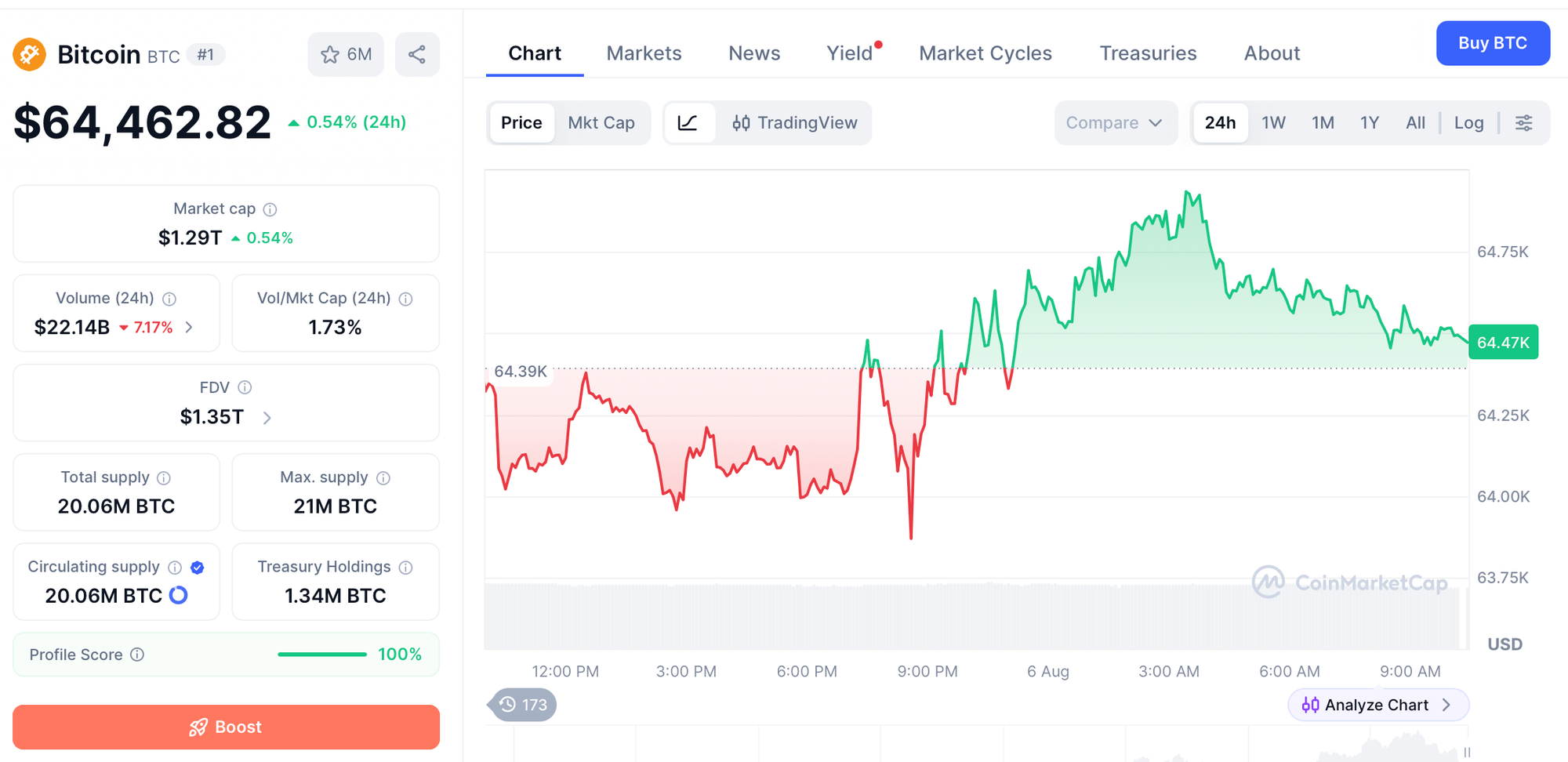
Task: Click the circulating supply progress ring icon
Action: click(x=179, y=595)
